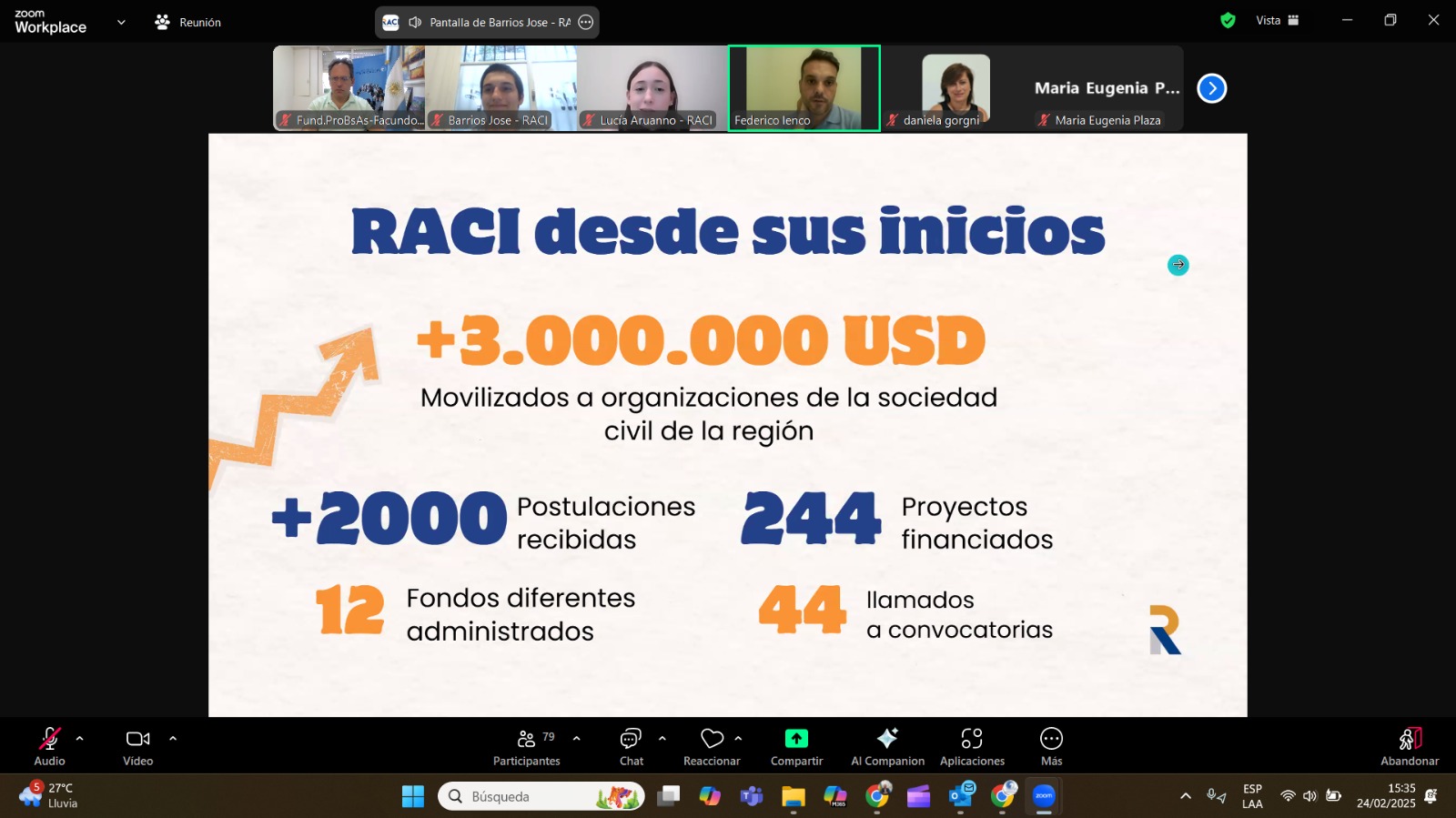
Task: Open the Participantes panel
Action: 526,746
